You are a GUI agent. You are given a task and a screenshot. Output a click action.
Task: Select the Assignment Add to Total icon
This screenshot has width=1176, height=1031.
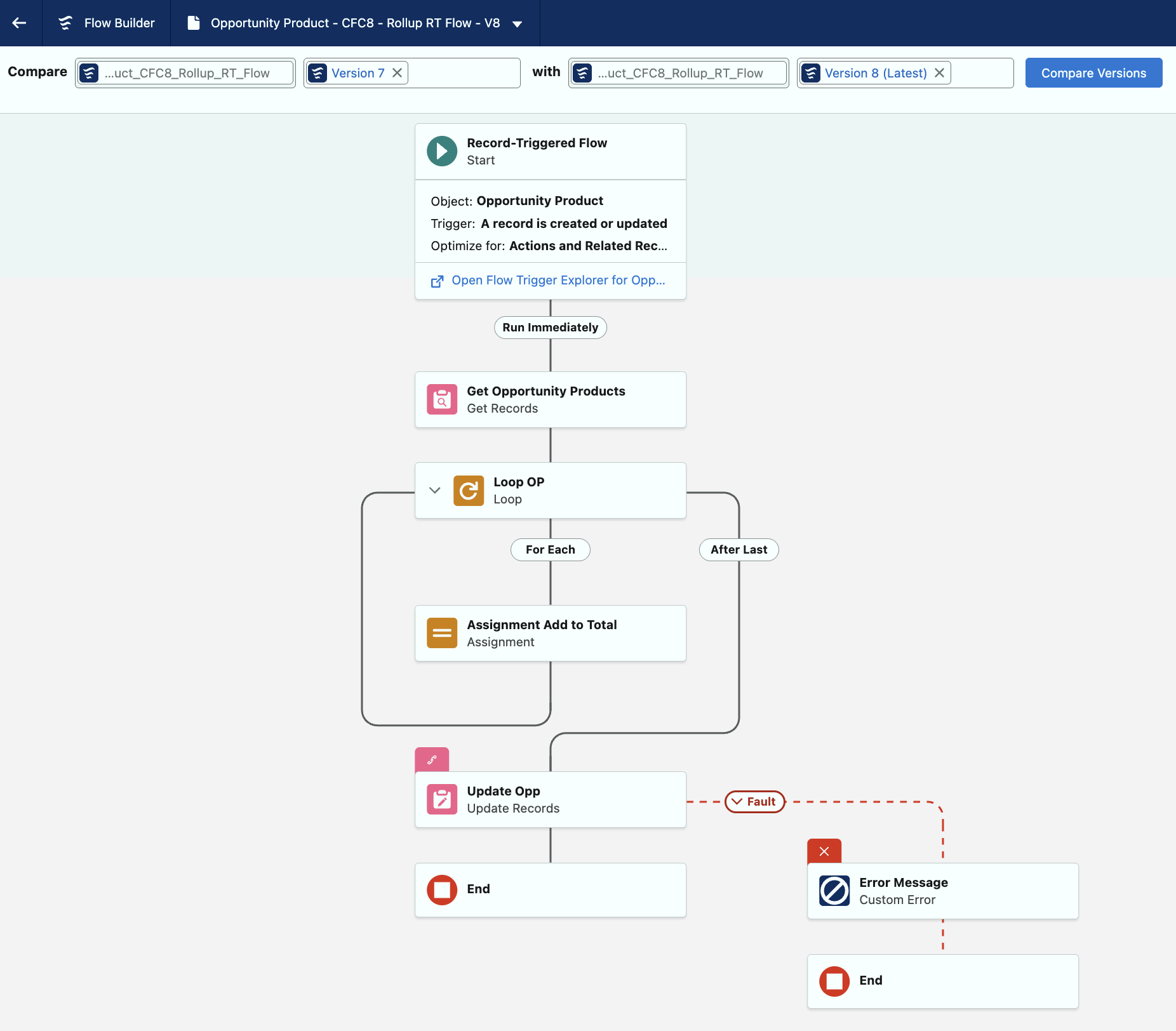[442, 633]
